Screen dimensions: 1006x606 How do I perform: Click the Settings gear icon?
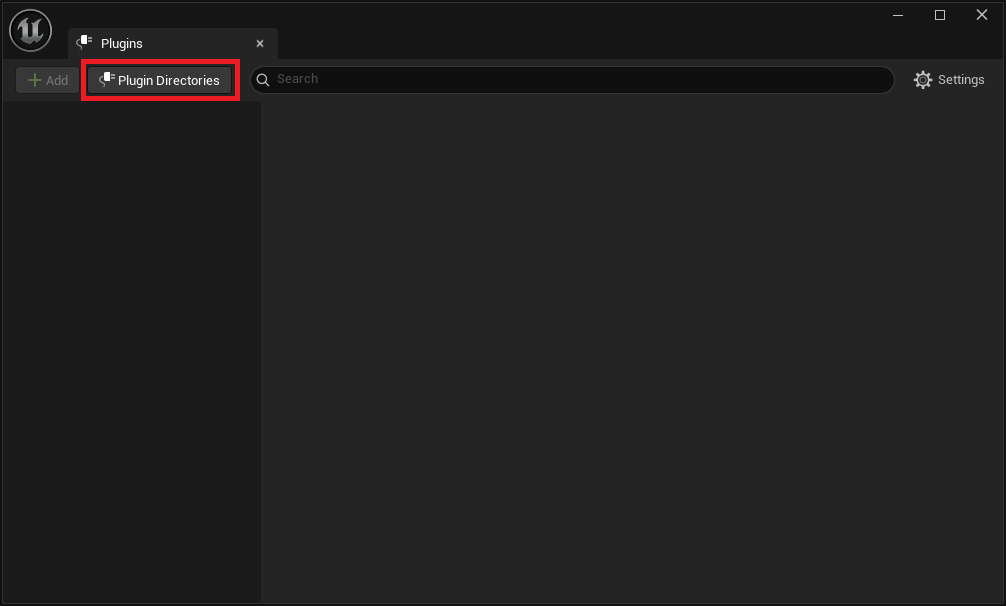pos(923,80)
